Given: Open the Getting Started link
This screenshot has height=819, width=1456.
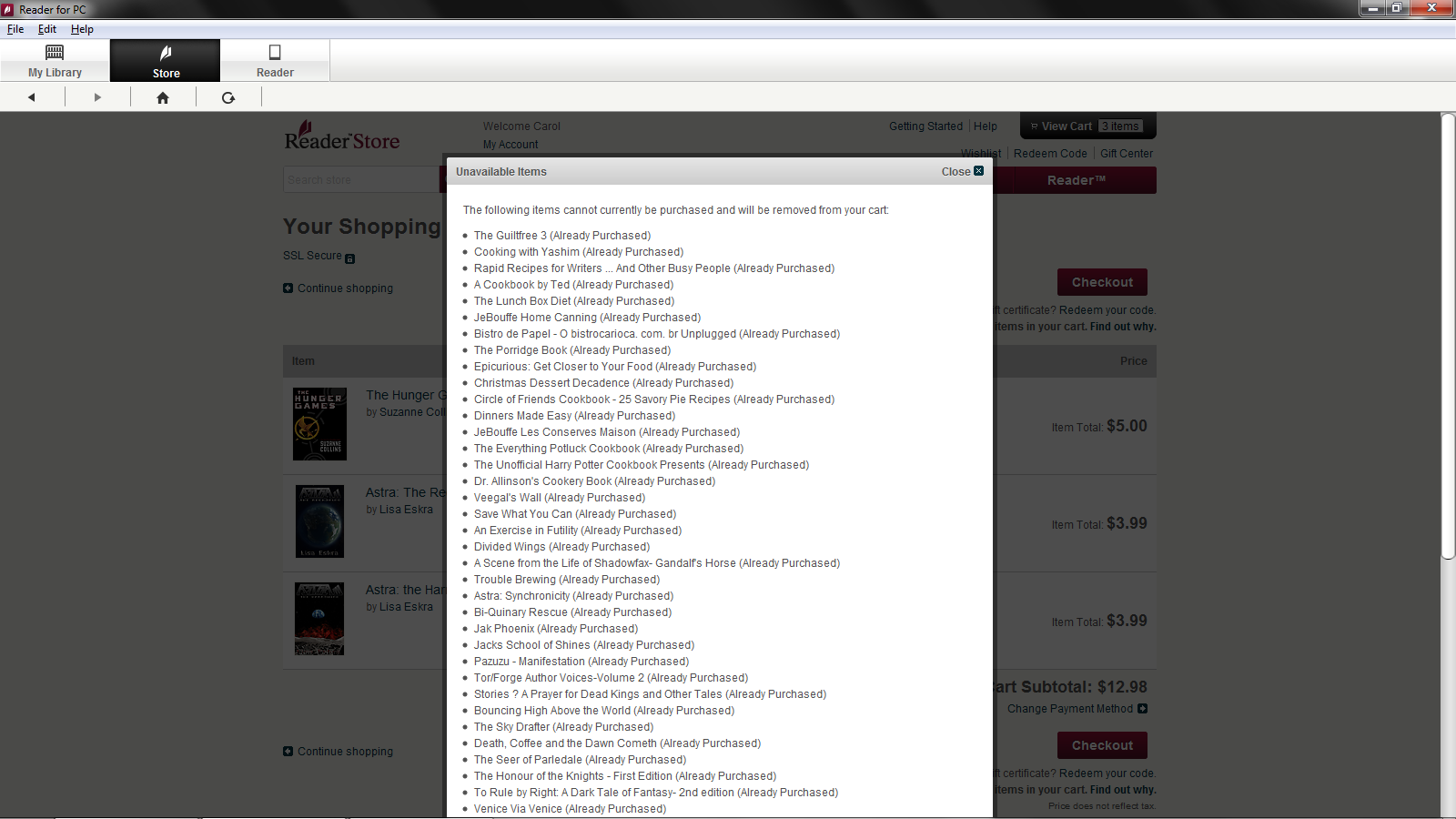Looking at the screenshot, I should tap(925, 126).
